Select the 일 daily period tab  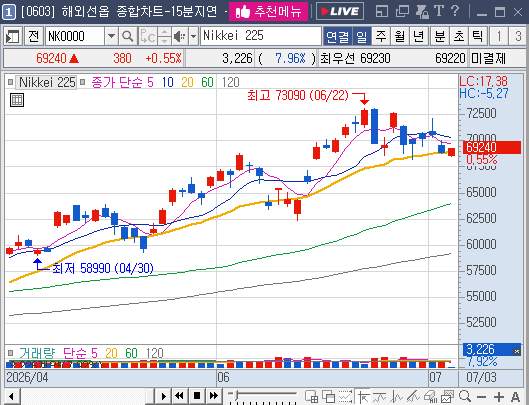362,36
